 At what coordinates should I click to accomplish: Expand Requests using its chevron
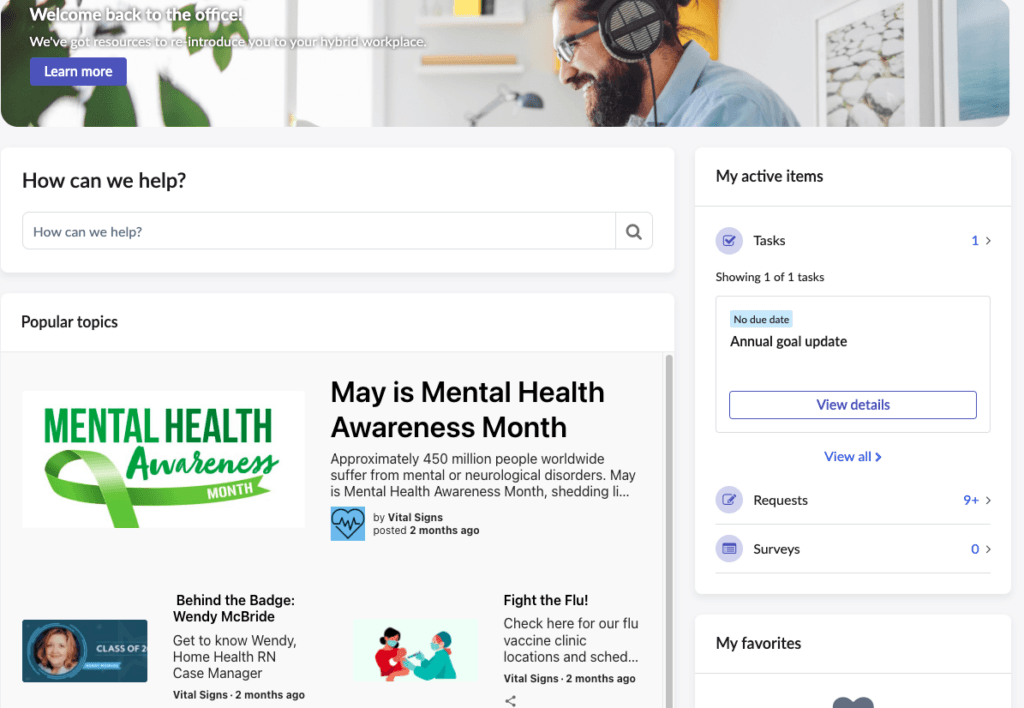tap(988, 500)
